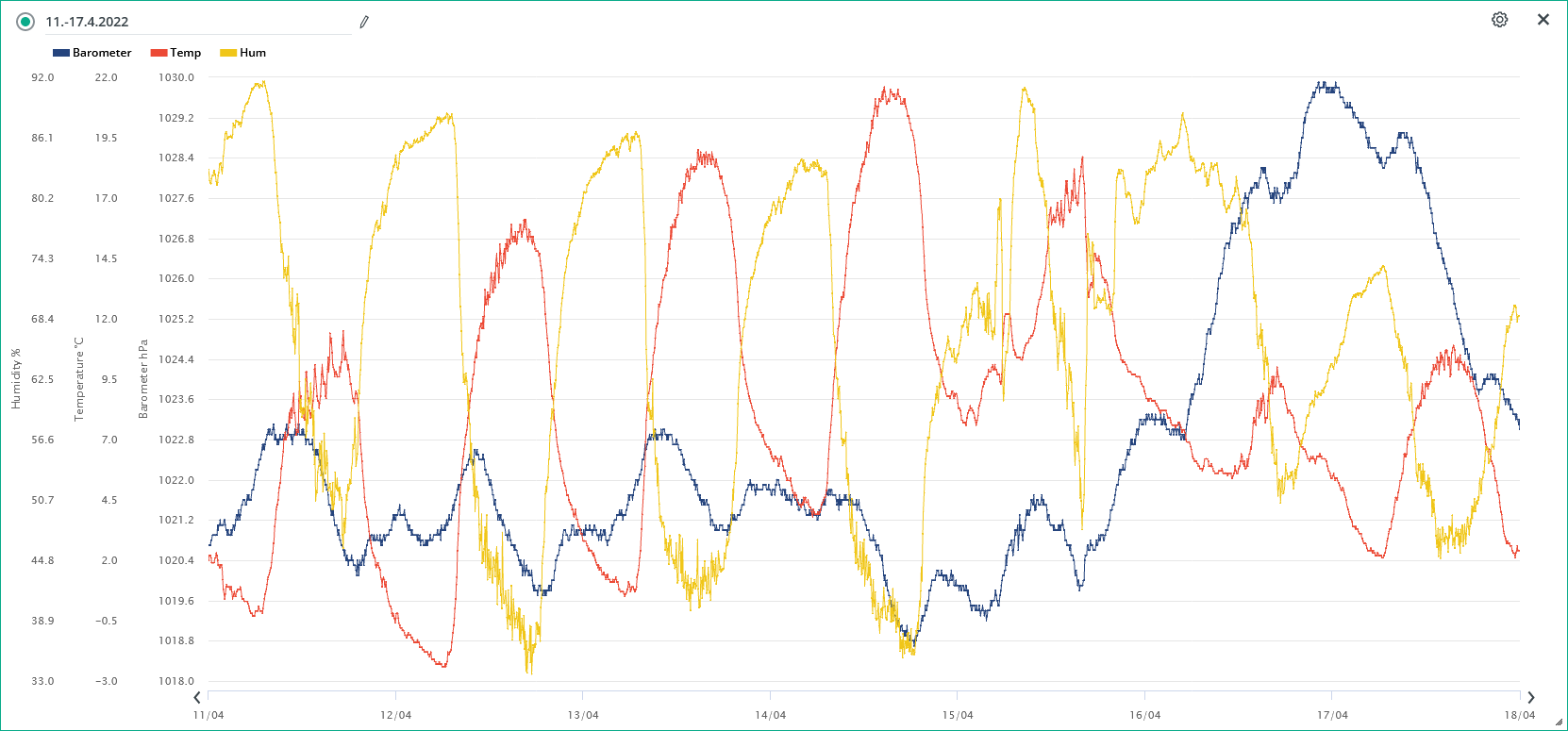This screenshot has width=1568, height=731.
Task: Click the blue Barometer color swatch
Action: coord(61,53)
